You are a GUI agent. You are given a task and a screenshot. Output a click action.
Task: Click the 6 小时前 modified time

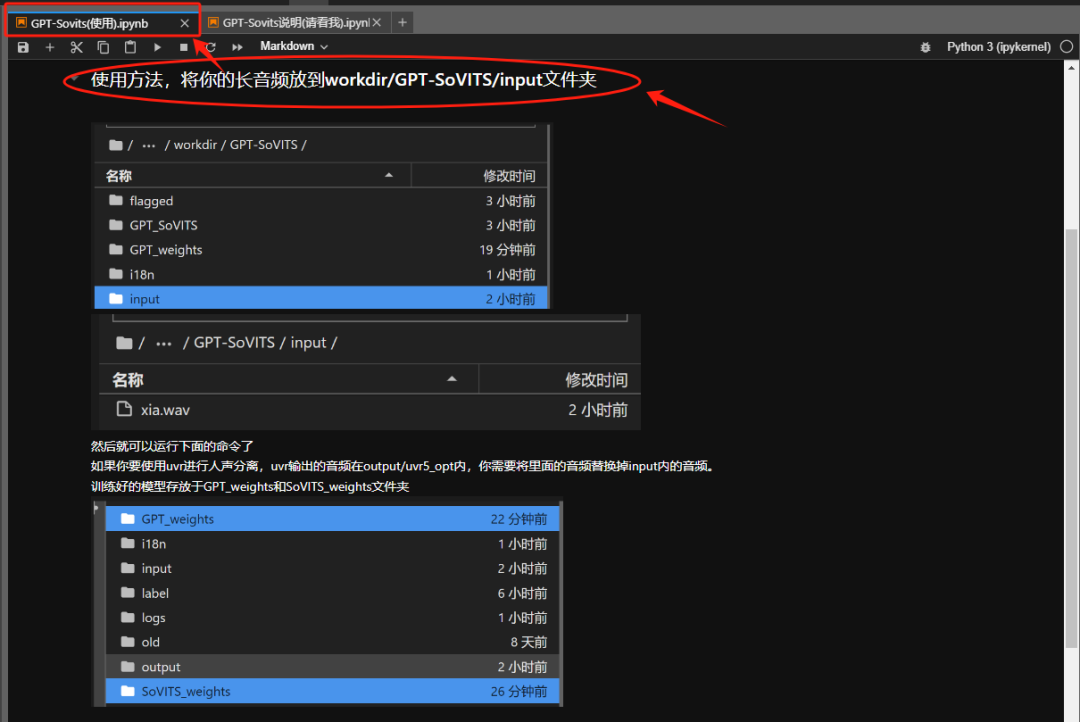pyautogui.click(x=523, y=593)
